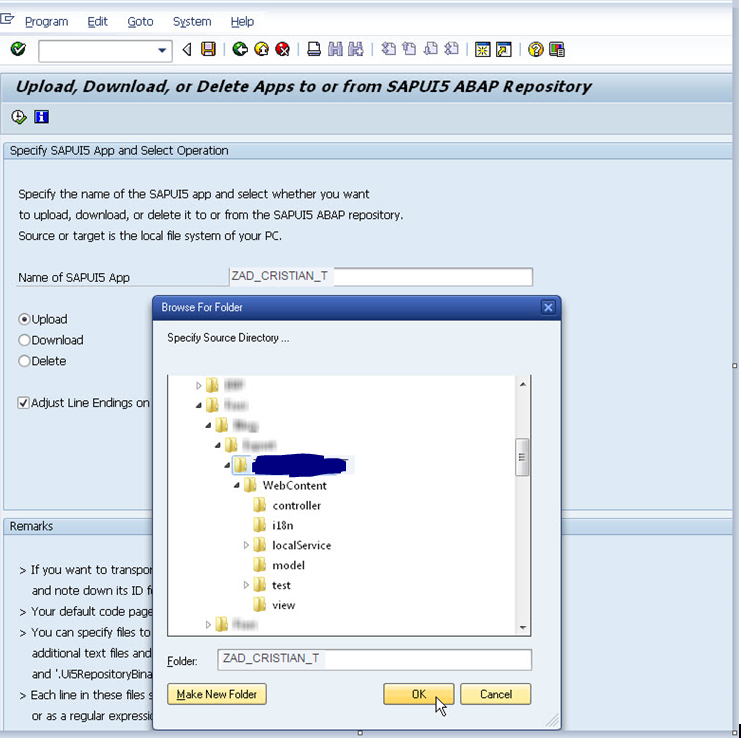
Task: Open the command field dropdown arrow
Action: [x=163, y=50]
